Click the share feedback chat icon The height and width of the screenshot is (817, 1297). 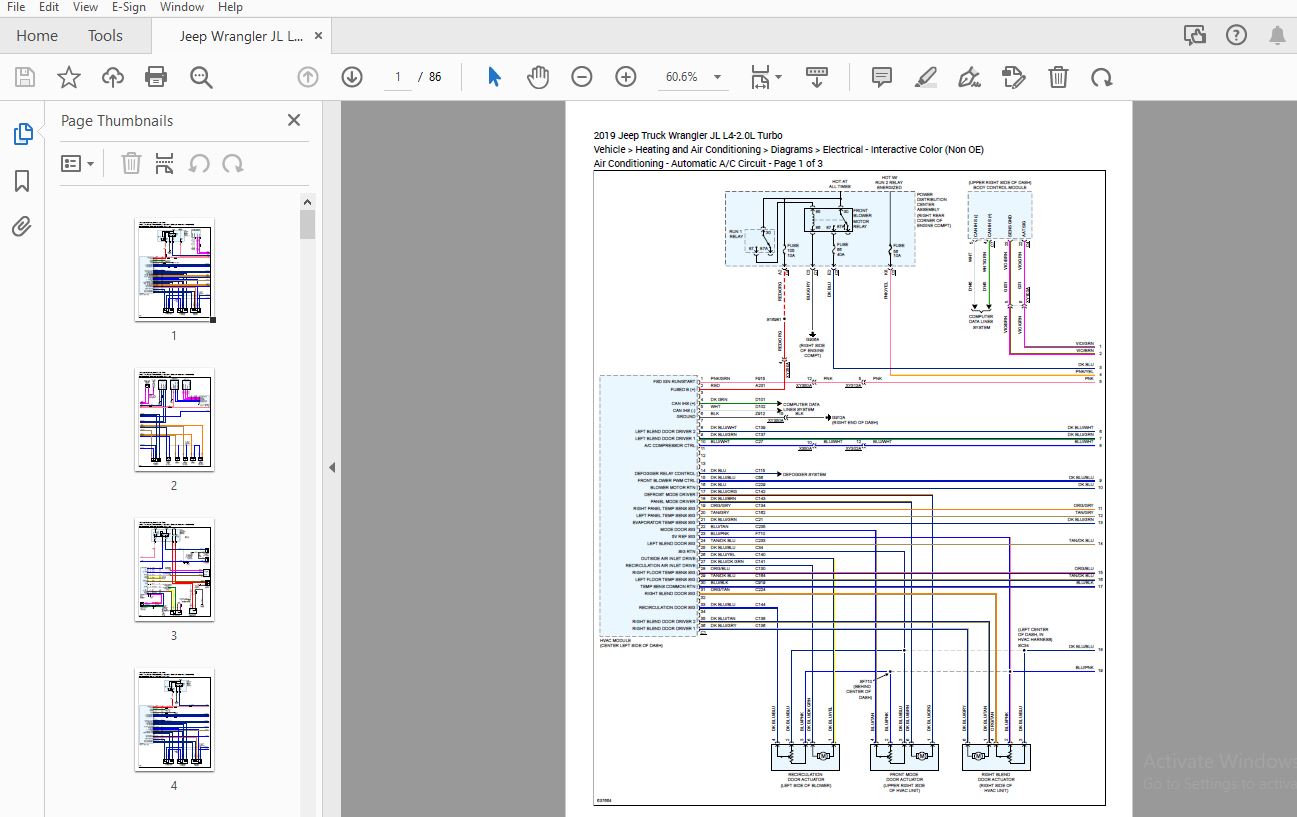1194,36
